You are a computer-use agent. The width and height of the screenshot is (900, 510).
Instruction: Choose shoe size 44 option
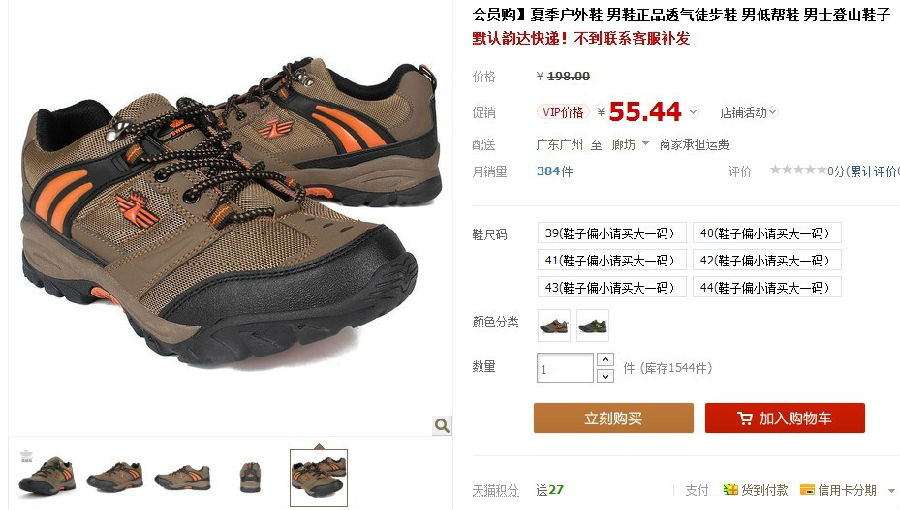tap(767, 287)
